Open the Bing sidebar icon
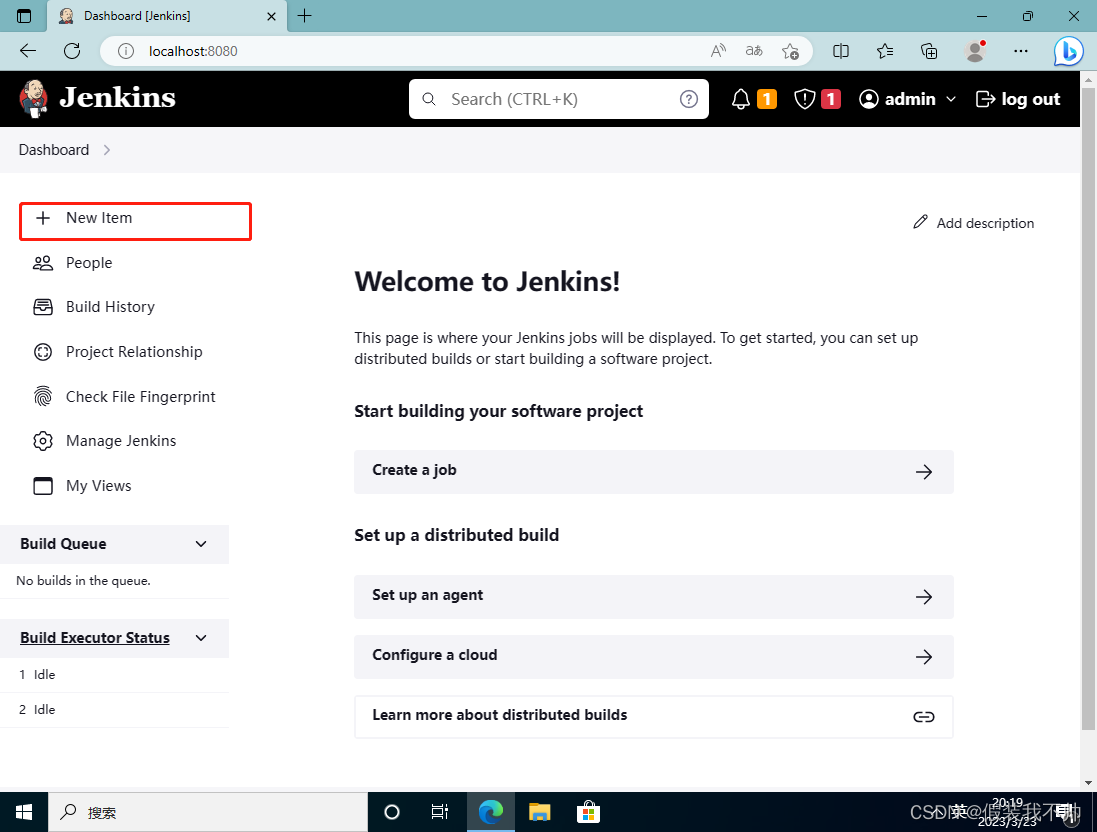The image size is (1097, 832). coord(1068,51)
